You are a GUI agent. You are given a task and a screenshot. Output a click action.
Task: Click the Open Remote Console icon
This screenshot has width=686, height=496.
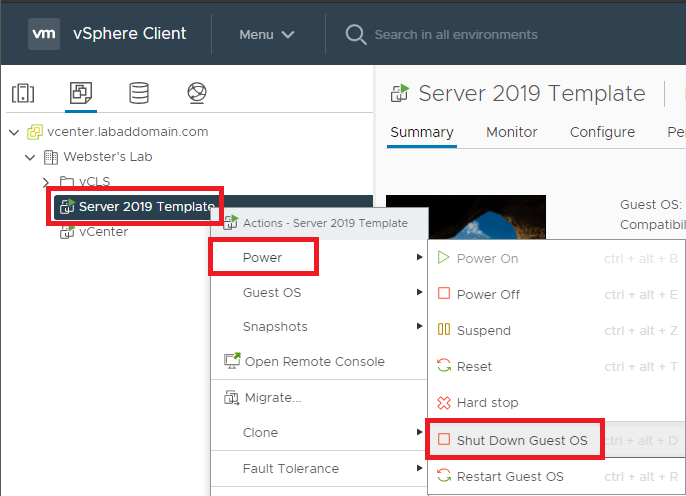[x=229, y=362]
